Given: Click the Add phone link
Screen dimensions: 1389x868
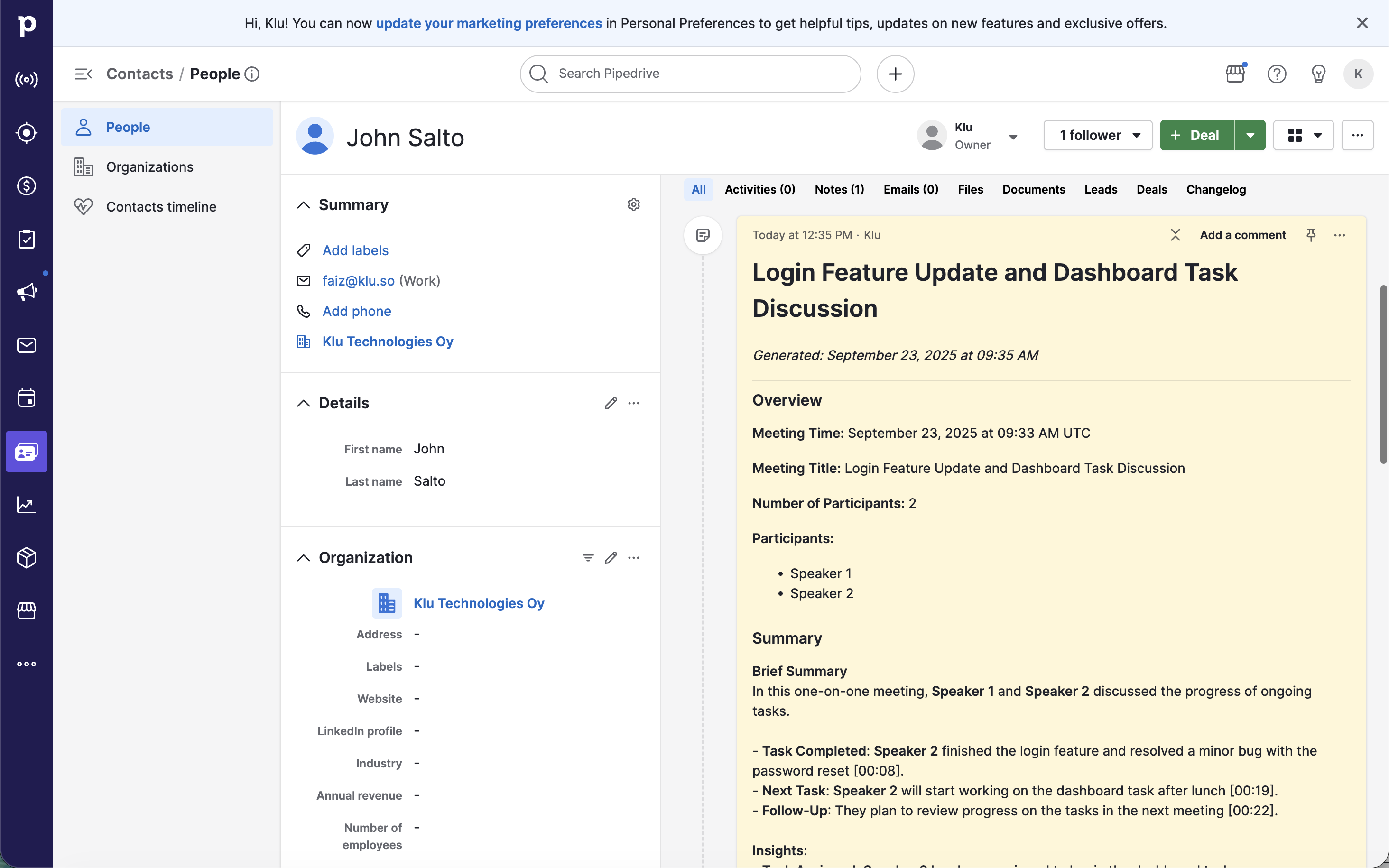Looking at the screenshot, I should [356, 311].
